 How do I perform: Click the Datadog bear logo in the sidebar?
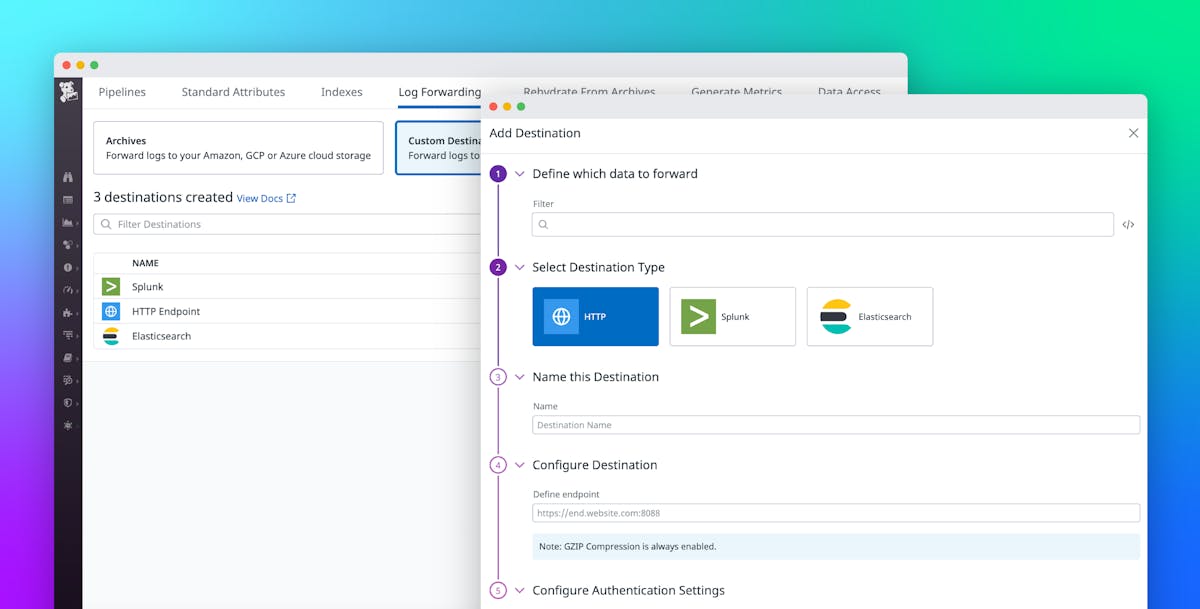tap(67, 89)
